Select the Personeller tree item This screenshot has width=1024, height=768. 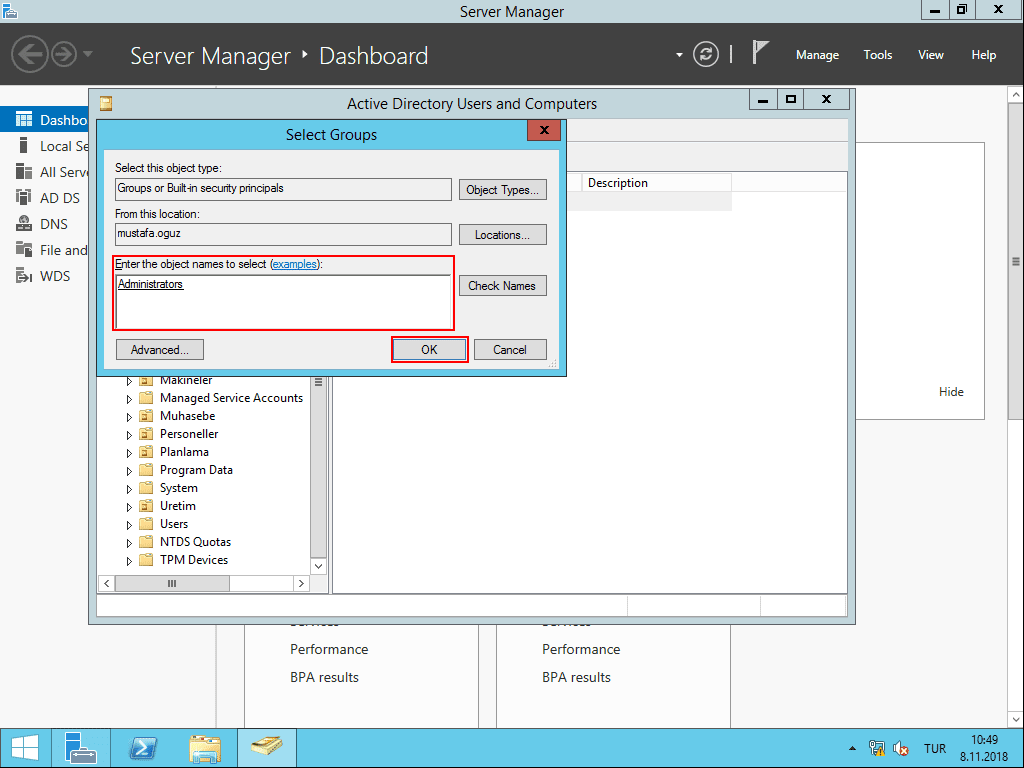point(189,434)
